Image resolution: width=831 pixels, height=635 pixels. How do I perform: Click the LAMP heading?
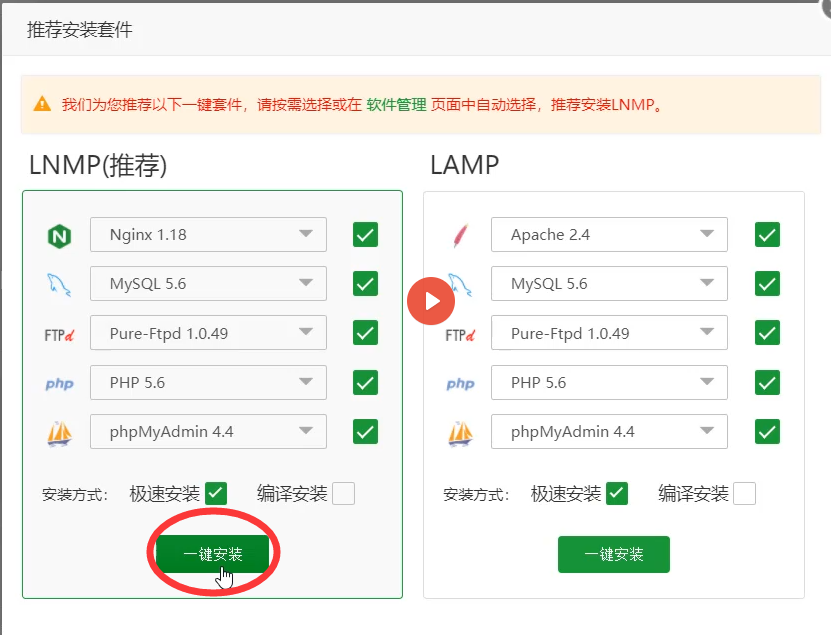(x=464, y=165)
